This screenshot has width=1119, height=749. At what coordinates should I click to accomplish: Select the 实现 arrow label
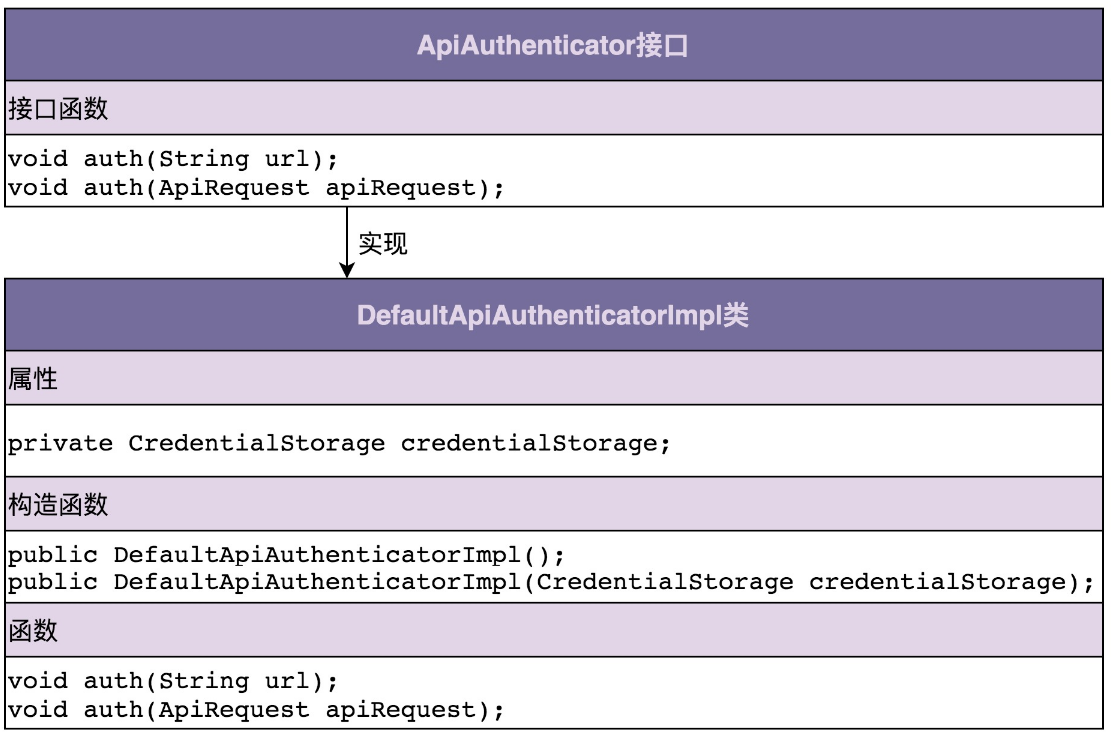click(x=383, y=244)
